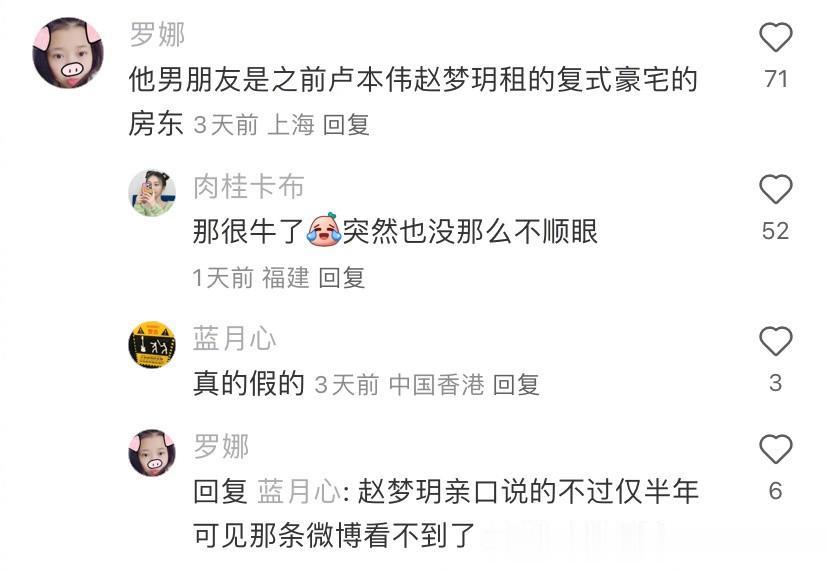Open 罗娜's small avatar on the last reply
Viewport: 828px width, 571px height.
pyautogui.click(x=152, y=453)
